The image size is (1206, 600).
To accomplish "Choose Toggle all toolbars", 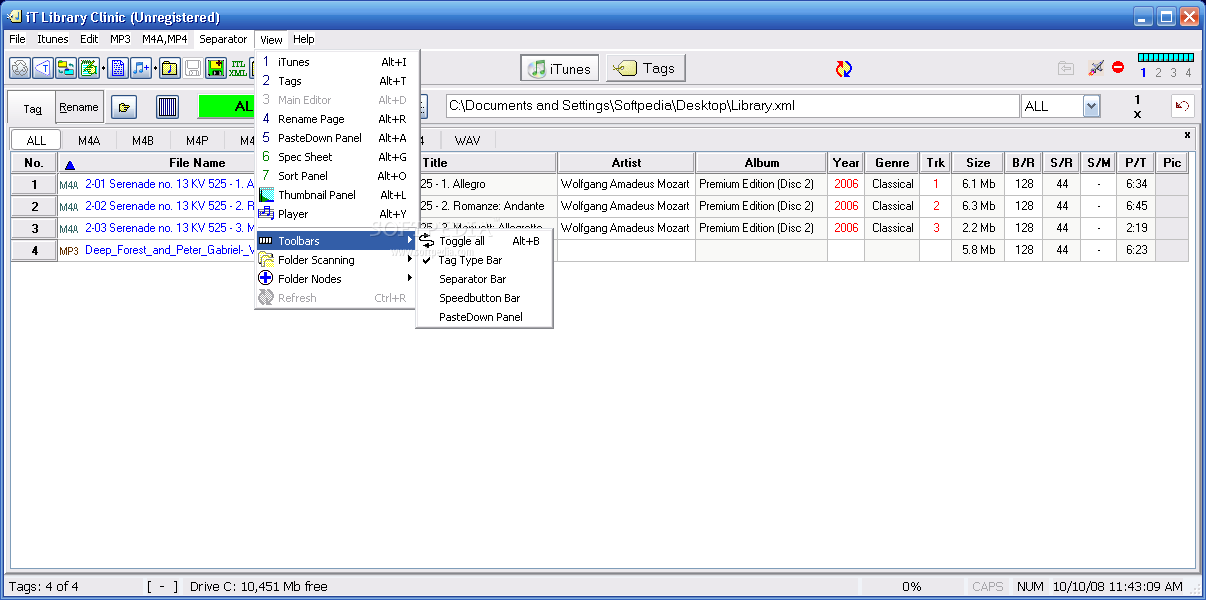I will coord(484,241).
